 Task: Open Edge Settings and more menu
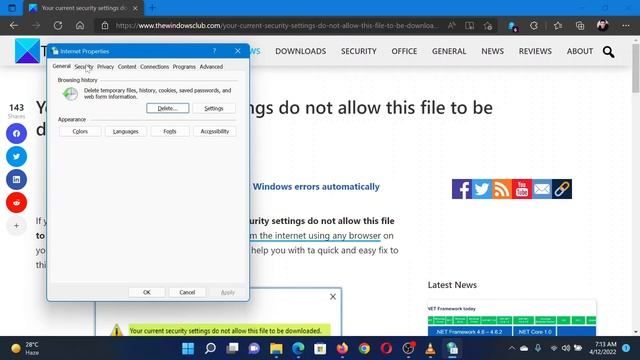coord(626,25)
